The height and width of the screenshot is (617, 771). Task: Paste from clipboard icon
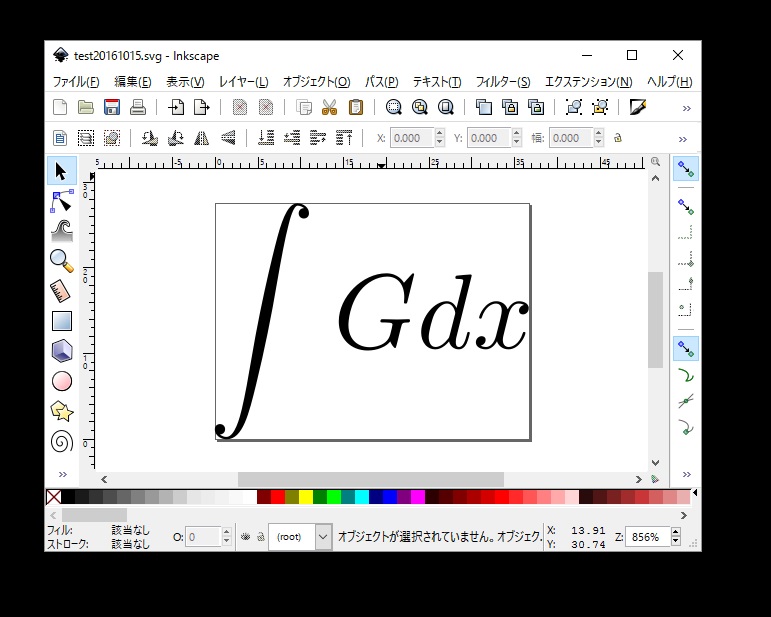click(x=356, y=107)
